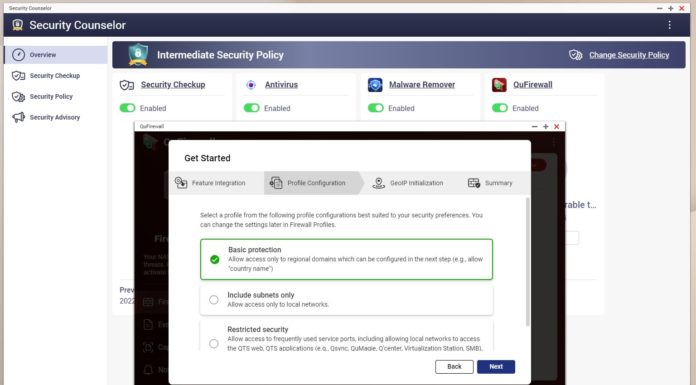This screenshot has width=696, height=385.
Task: Click the Security Checkup shield icon in sidebar
Action: pos(18,75)
